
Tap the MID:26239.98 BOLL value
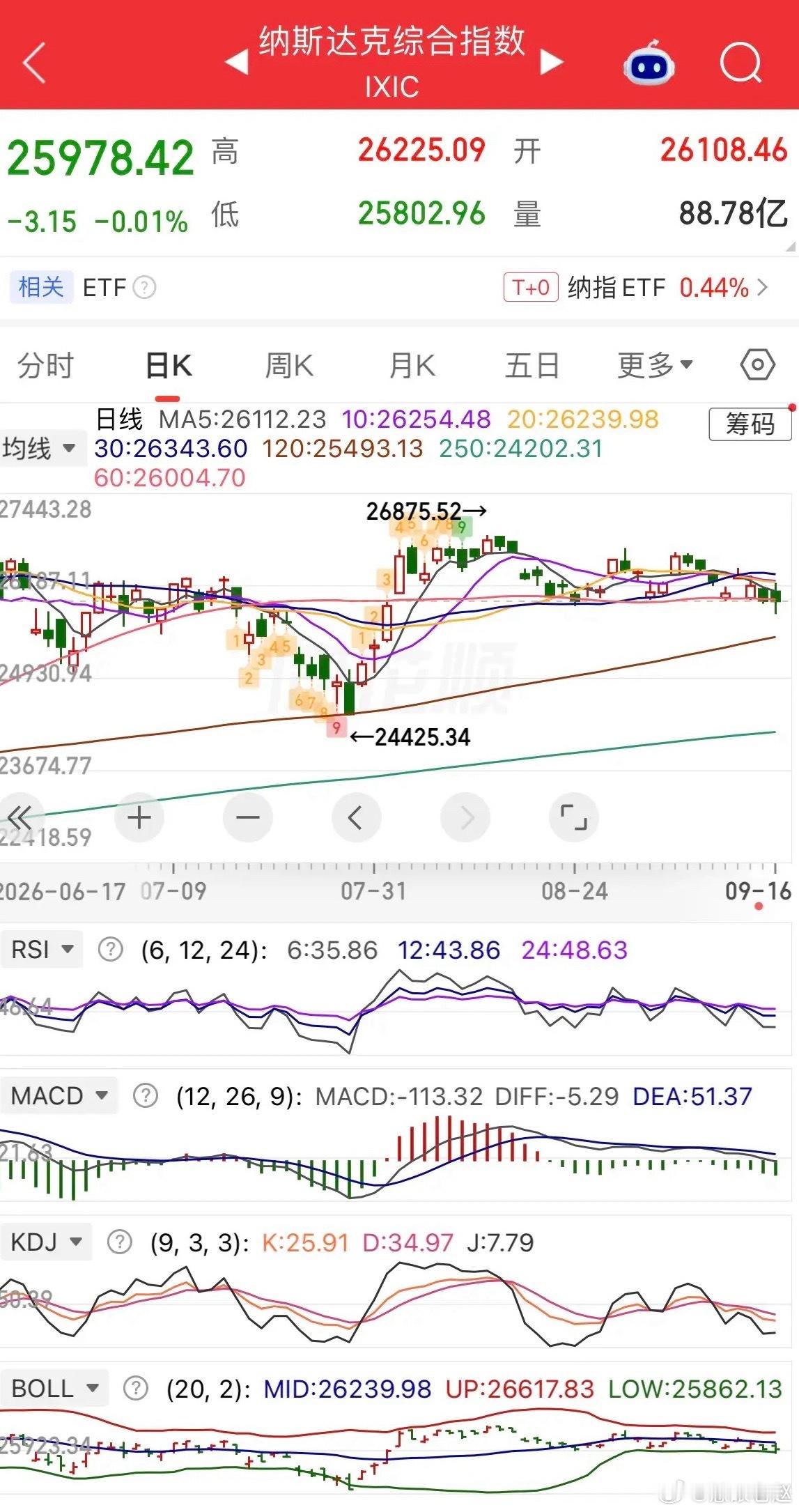click(348, 1389)
